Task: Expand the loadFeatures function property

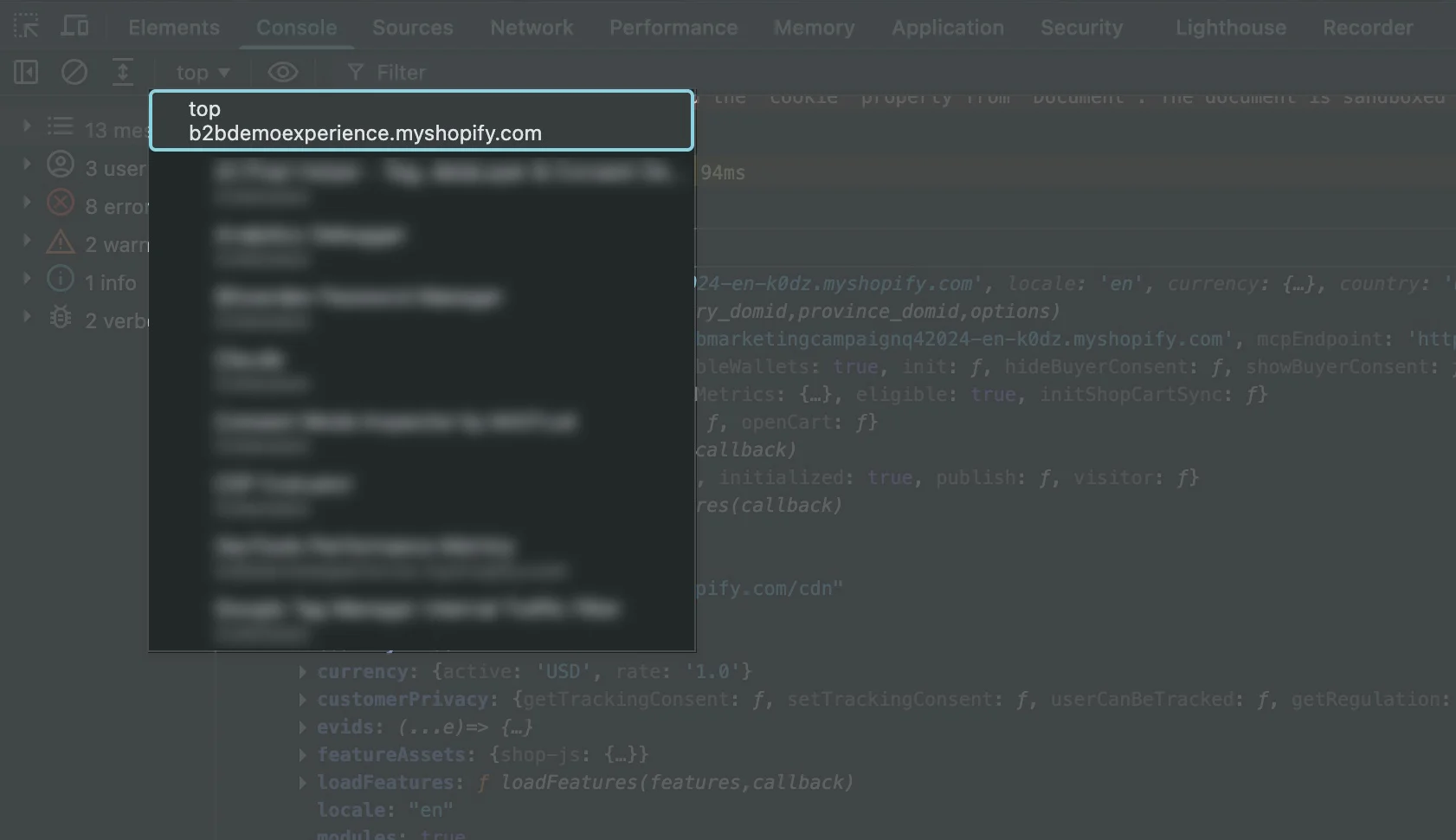Action: tap(302, 783)
